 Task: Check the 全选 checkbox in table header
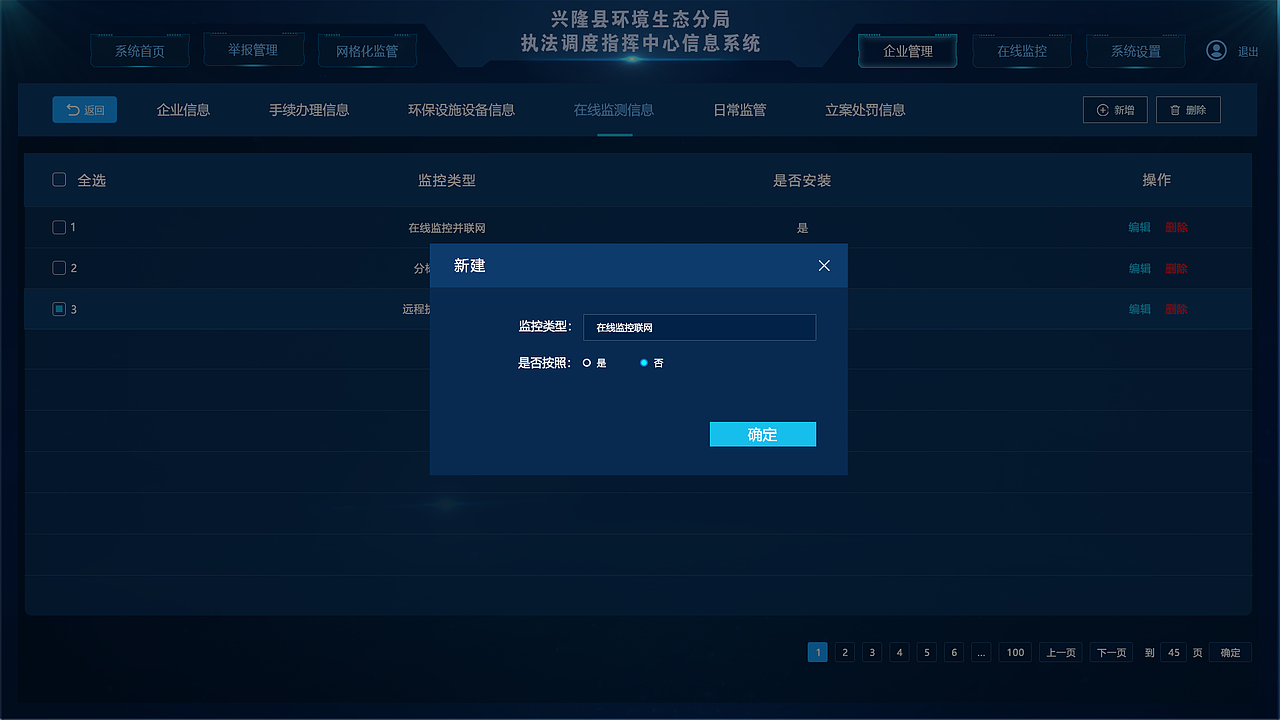point(59,180)
